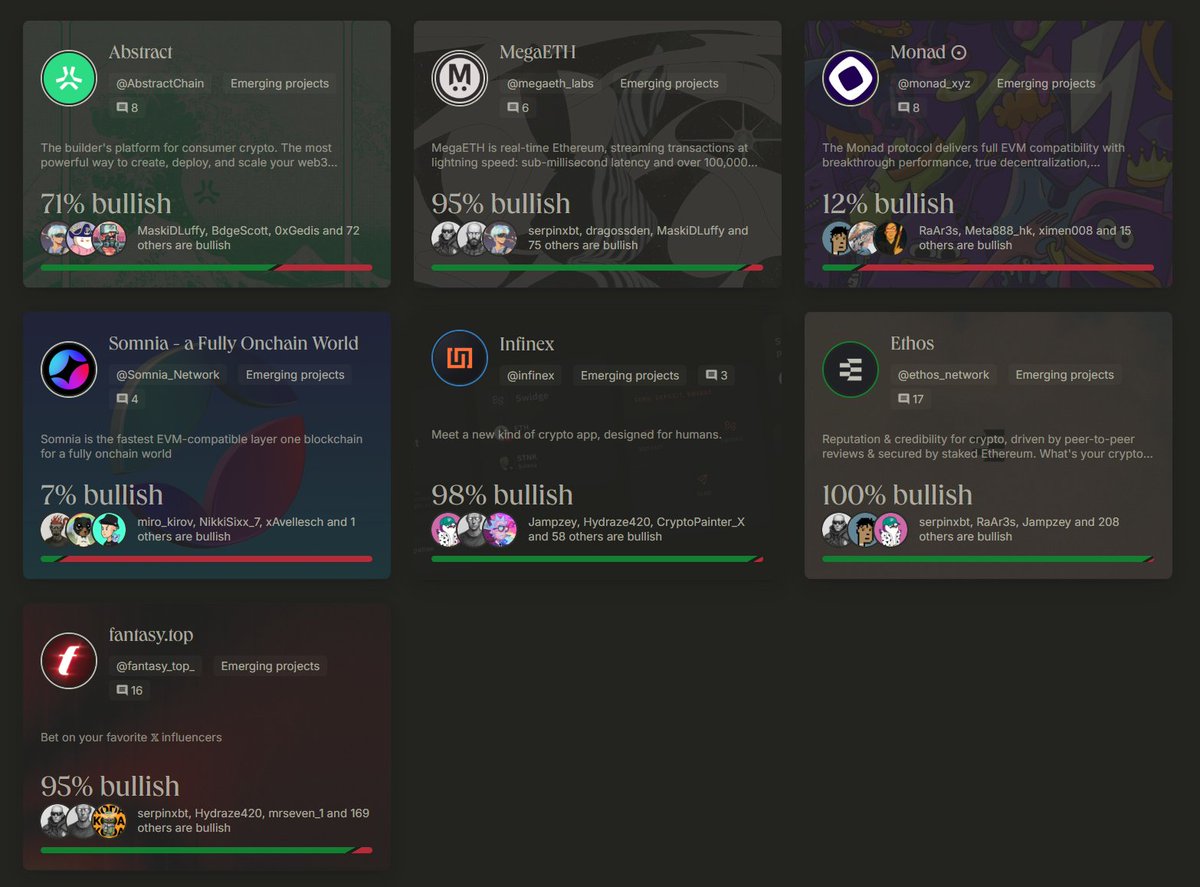
Task: View bullish user avatars on Infinex card
Action: (475, 529)
